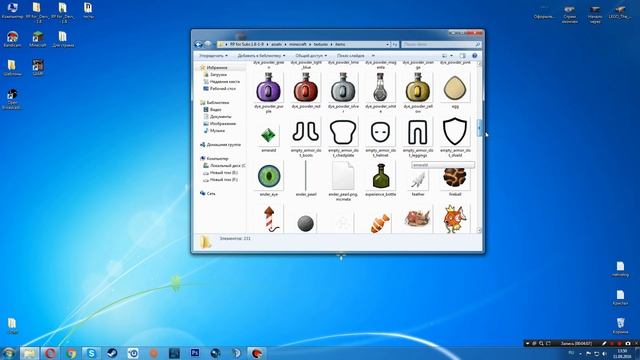Open Pictures library in navigation pane
Viewport: 640px width, 360px height.
tap(223, 124)
